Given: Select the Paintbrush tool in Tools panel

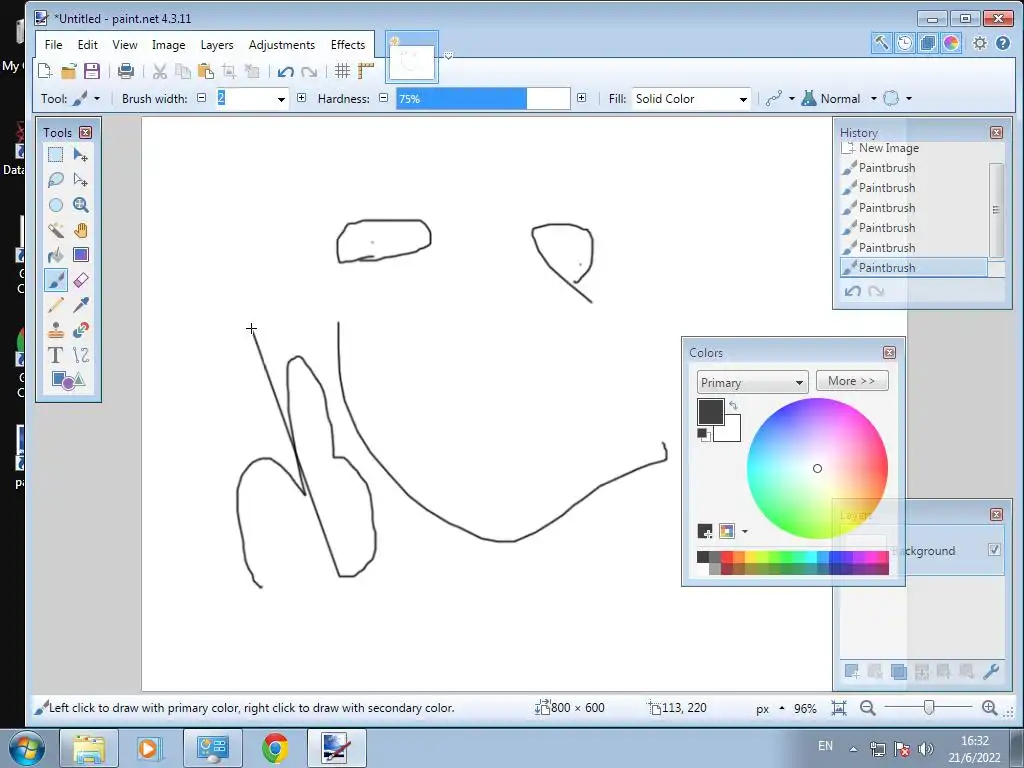Looking at the screenshot, I should coord(56,280).
